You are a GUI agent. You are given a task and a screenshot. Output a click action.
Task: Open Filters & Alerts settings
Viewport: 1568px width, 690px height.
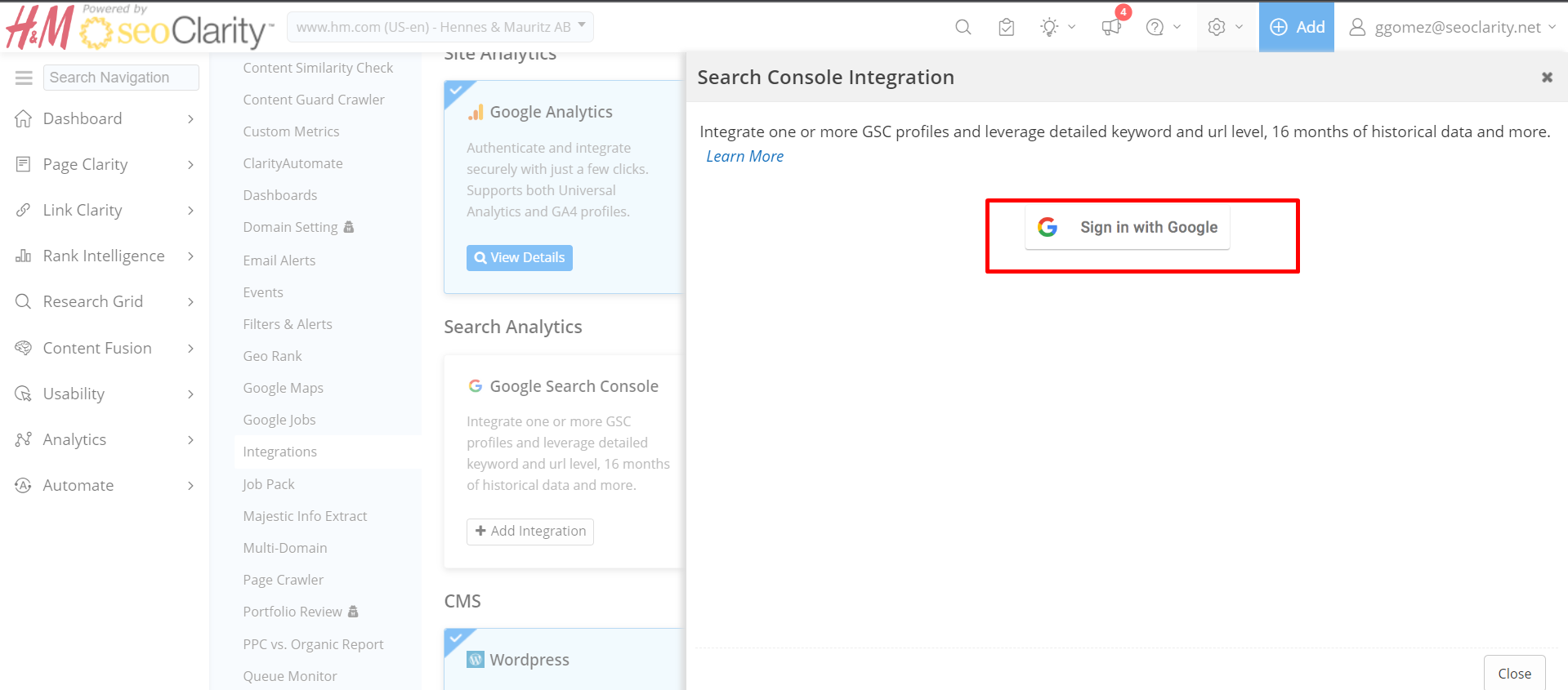pyautogui.click(x=287, y=324)
